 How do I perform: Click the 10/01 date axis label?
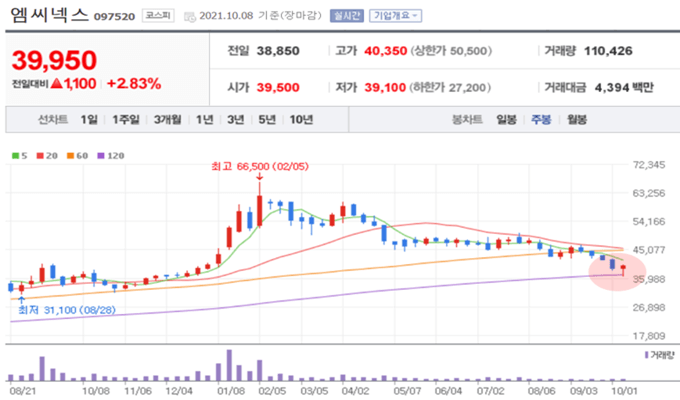[624, 391]
